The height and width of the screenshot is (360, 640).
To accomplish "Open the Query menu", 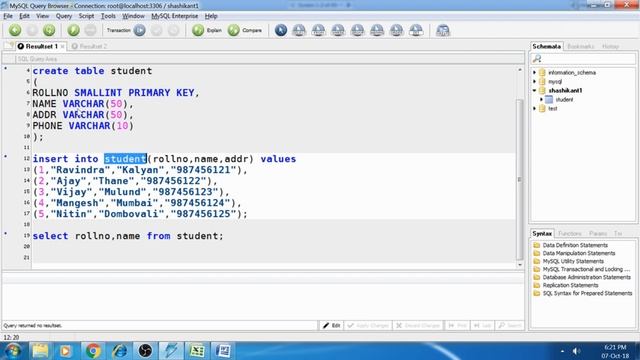I will point(64,16).
